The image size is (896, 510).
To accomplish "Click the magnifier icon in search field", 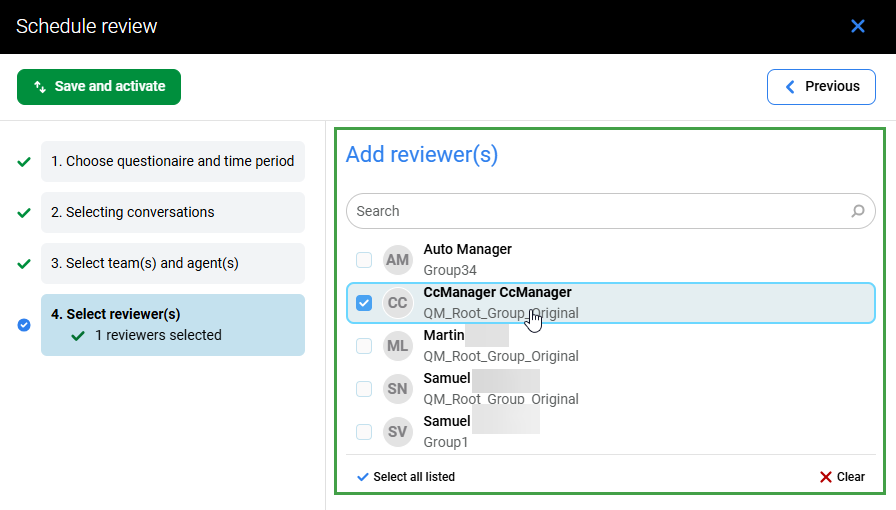I will [857, 211].
